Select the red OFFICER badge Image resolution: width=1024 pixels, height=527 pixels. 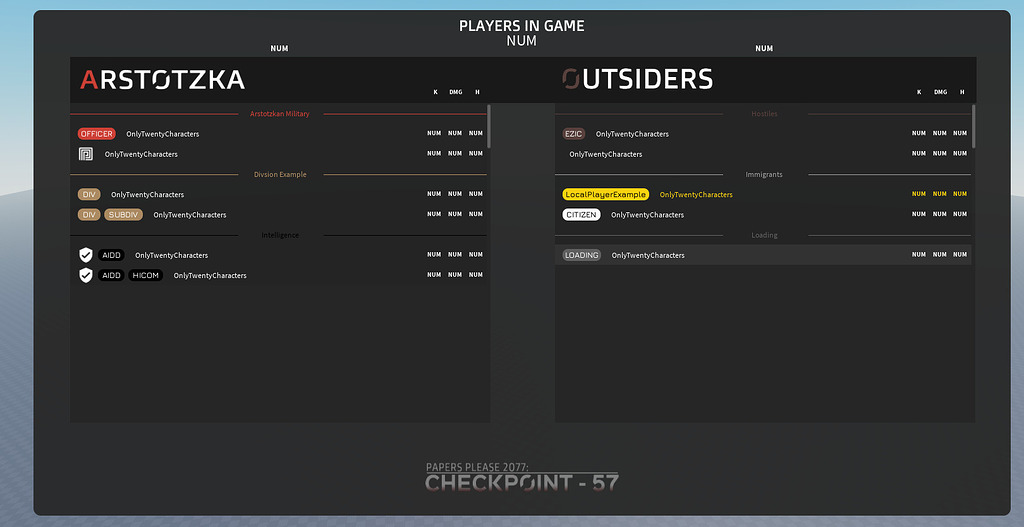click(97, 134)
